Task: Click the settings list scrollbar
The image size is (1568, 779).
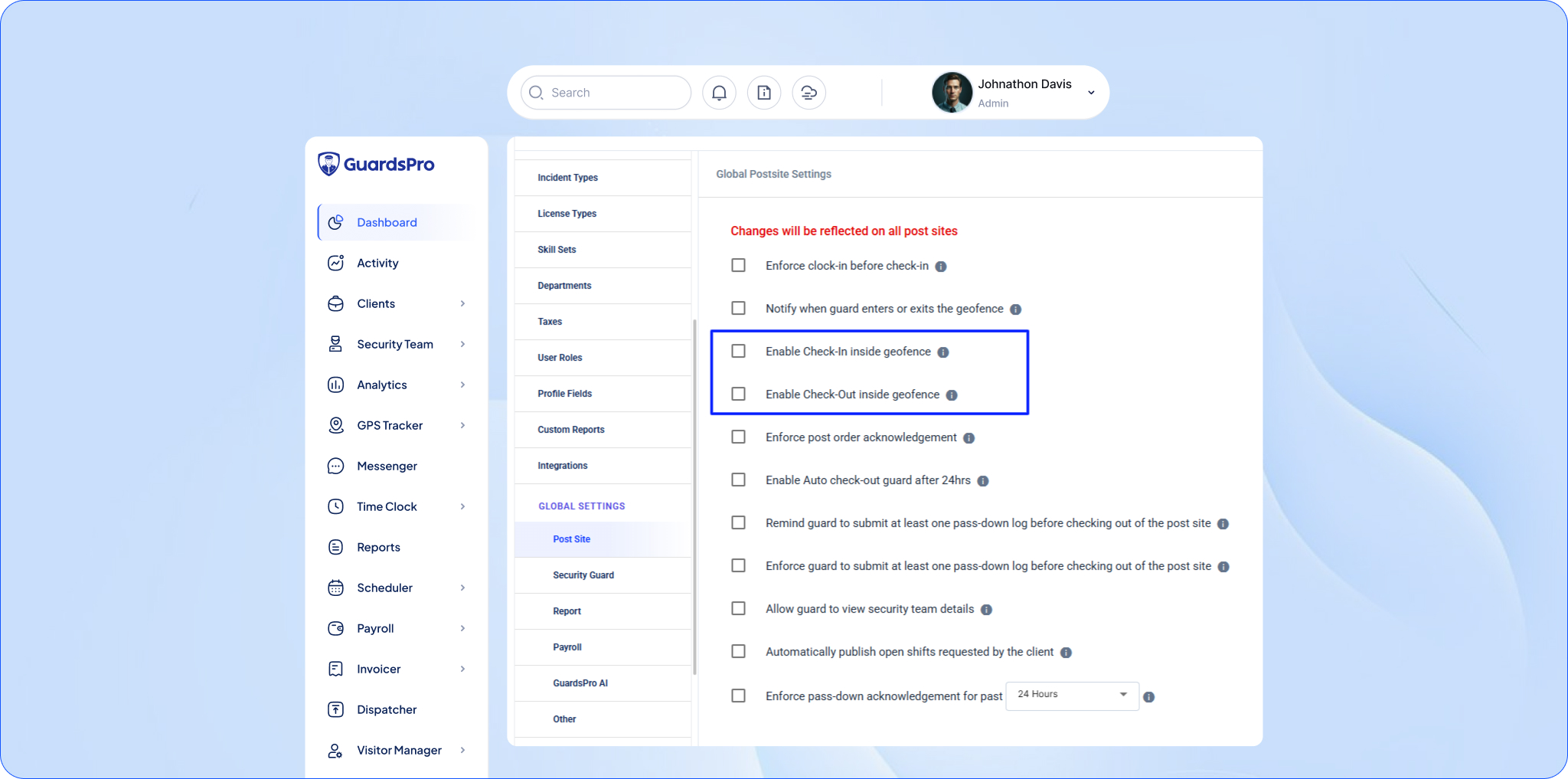Action: tap(694, 497)
